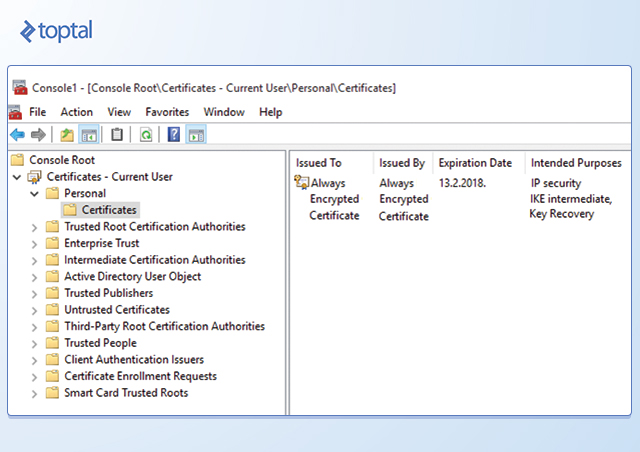This screenshot has width=640, height=452.
Task: Toggle Show/Hide Console Tree icon
Action: (89, 135)
